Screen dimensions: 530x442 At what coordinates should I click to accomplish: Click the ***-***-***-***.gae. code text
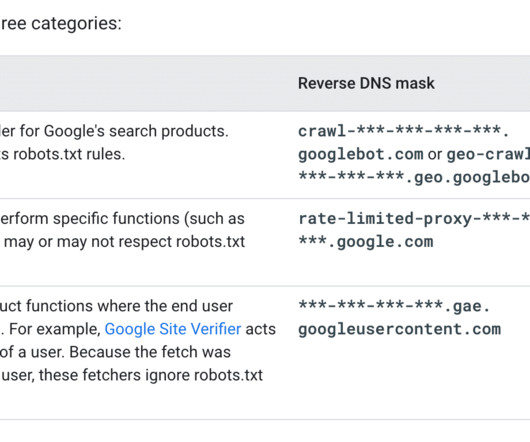coord(394,306)
